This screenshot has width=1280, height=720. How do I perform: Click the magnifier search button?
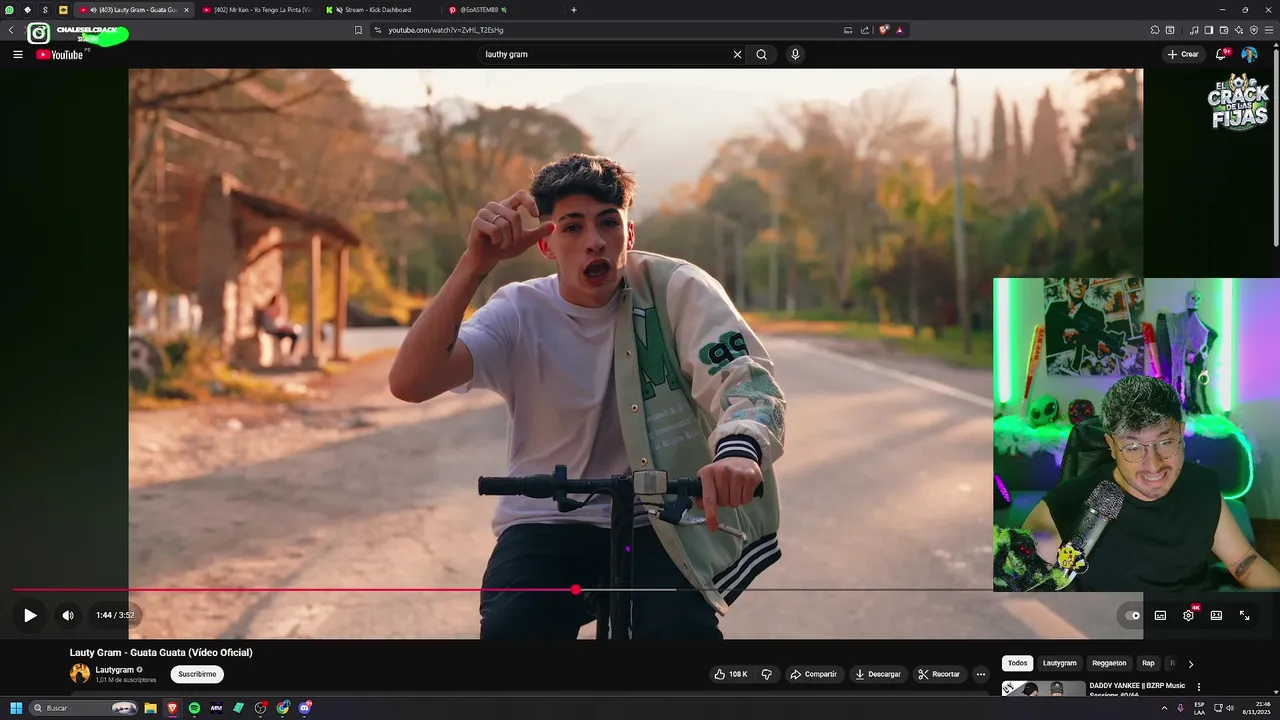(761, 54)
